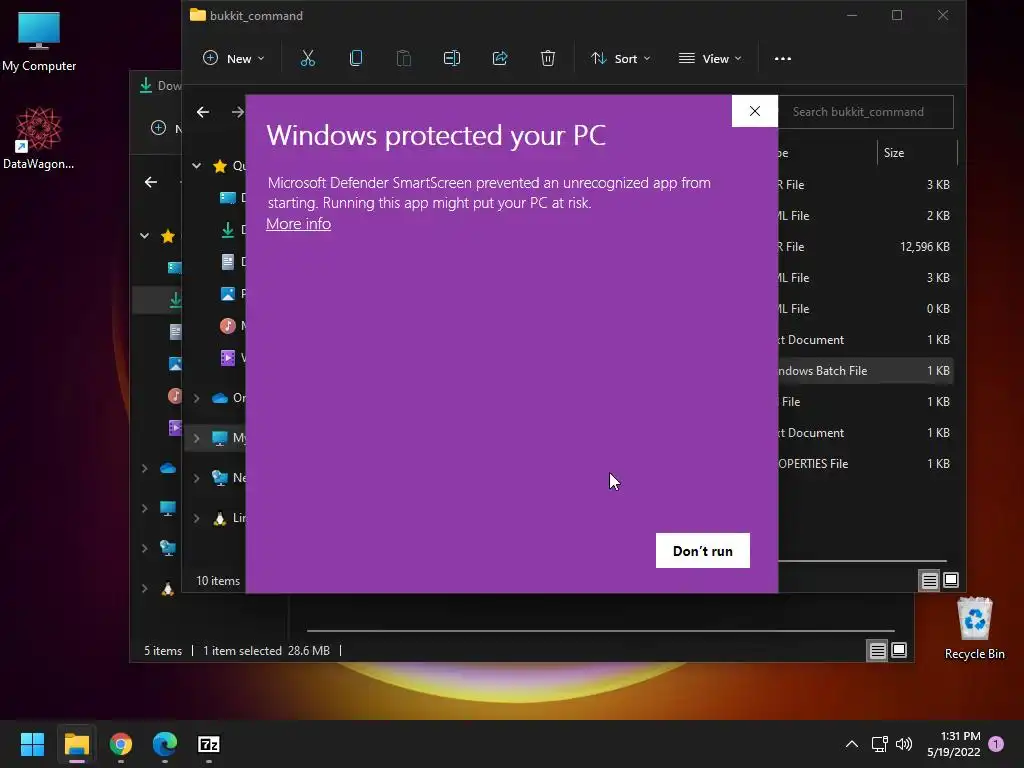Switch to details view in Downloads window
Viewport: 1024px width, 768px height.
pos(877,650)
